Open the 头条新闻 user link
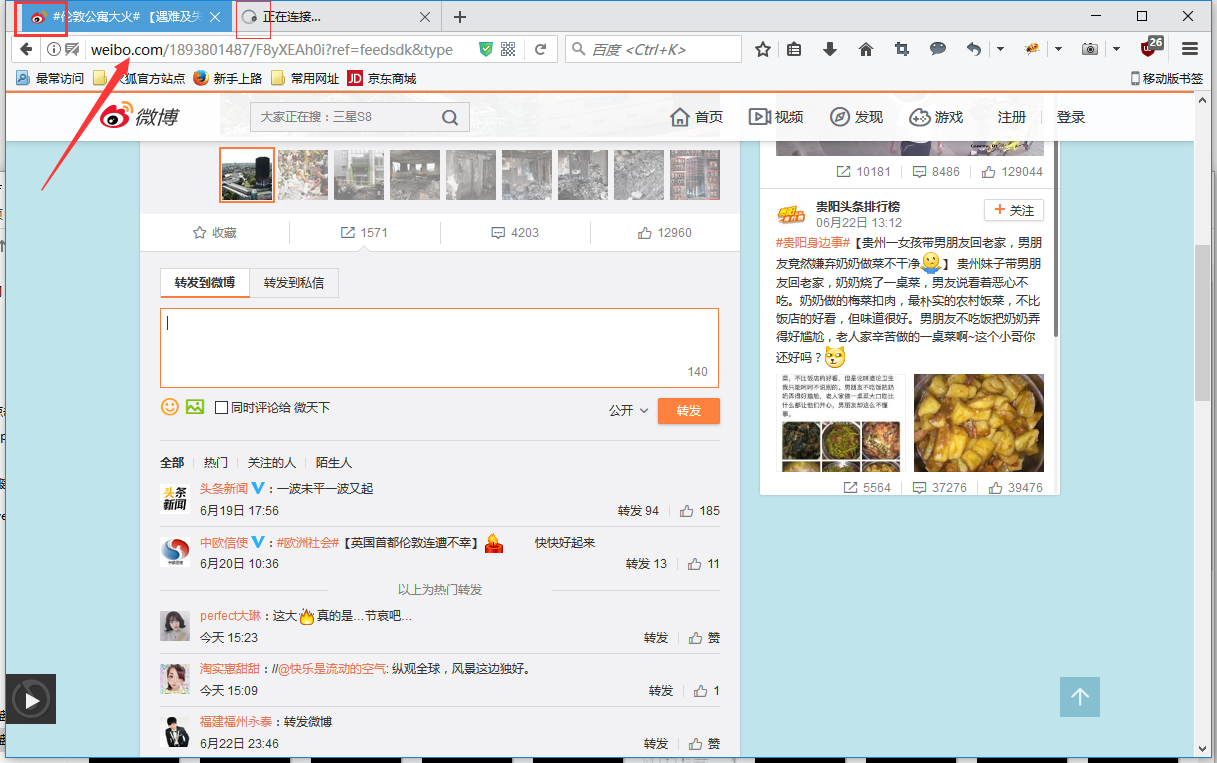The image size is (1217, 763). pos(224,488)
